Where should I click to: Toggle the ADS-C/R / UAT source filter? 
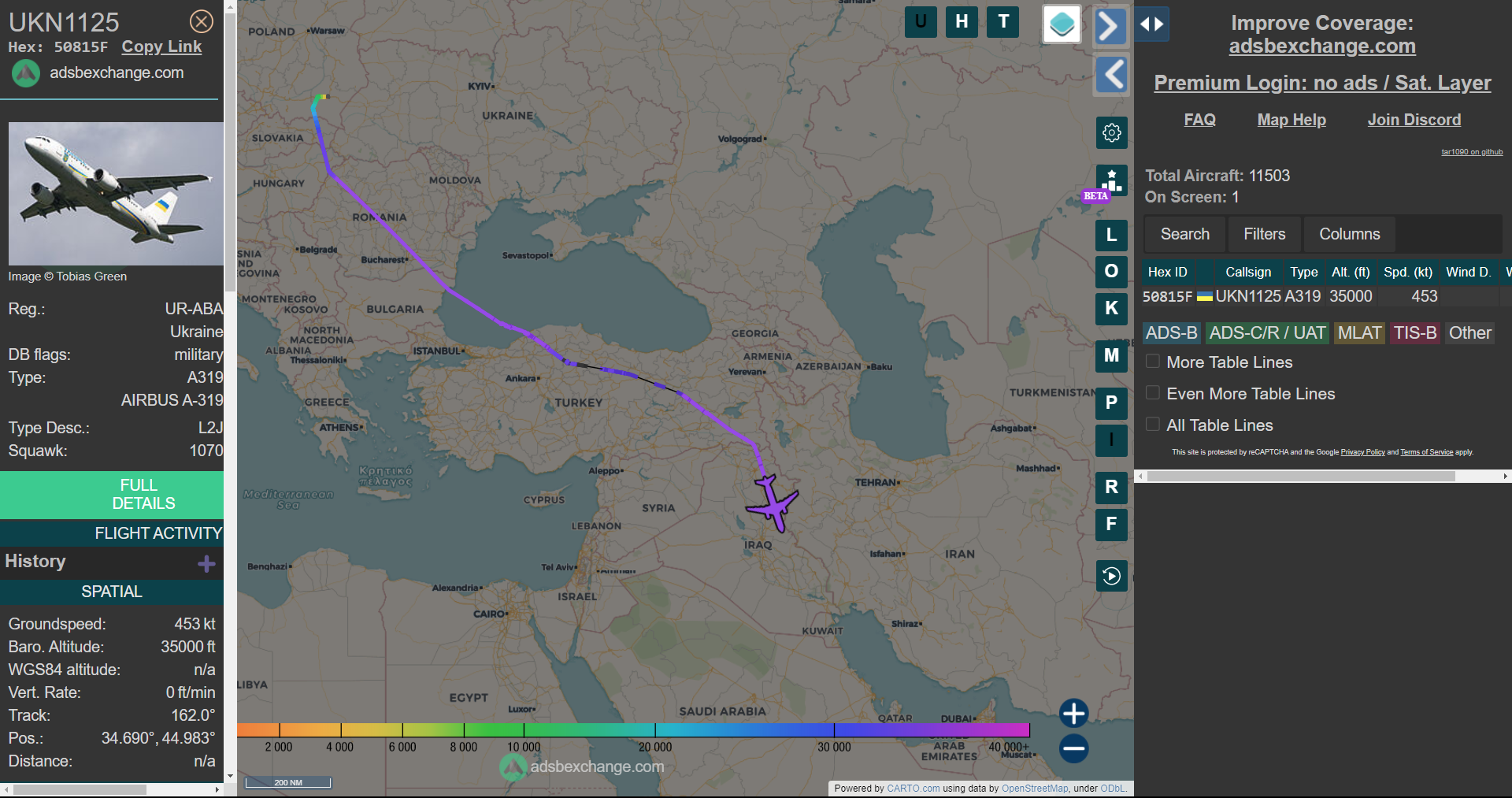(1267, 333)
